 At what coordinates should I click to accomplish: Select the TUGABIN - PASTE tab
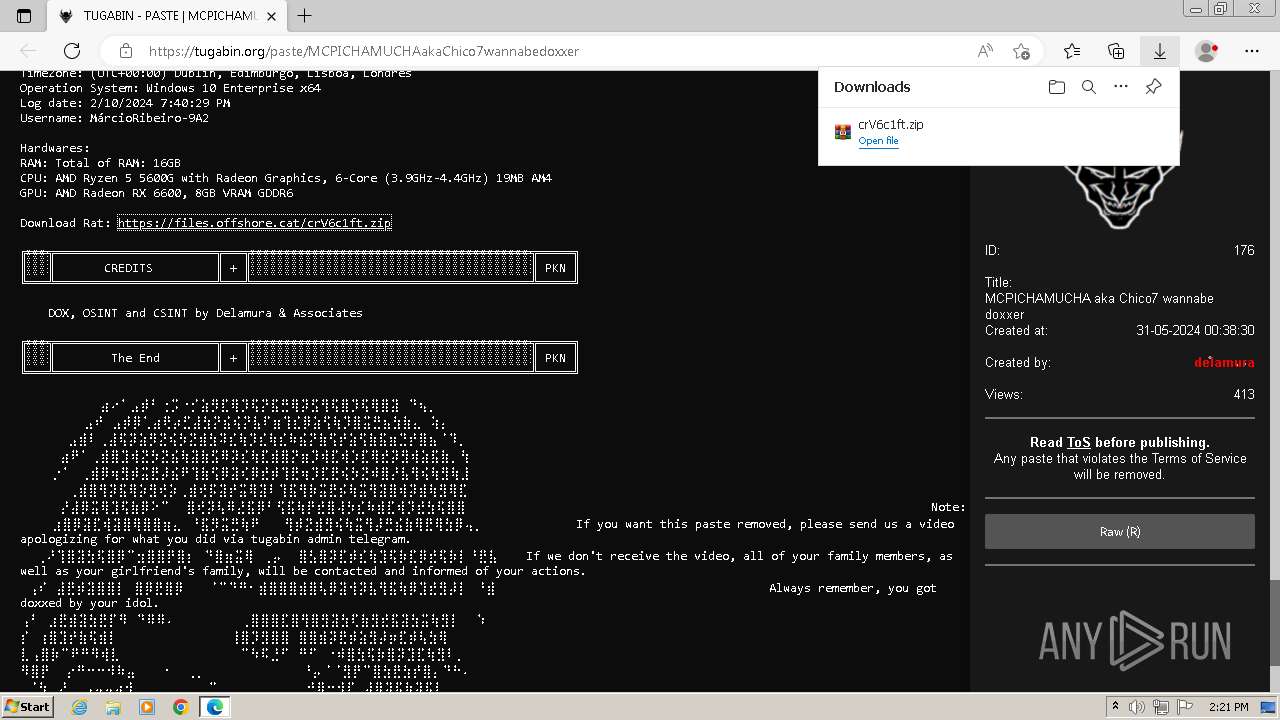(x=167, y=16)
